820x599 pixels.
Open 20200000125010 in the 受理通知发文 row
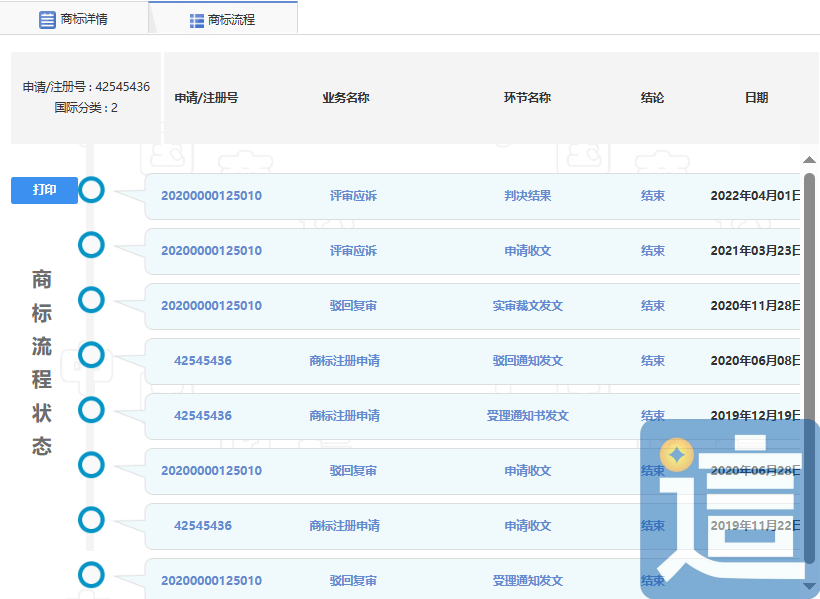[211, 580]
